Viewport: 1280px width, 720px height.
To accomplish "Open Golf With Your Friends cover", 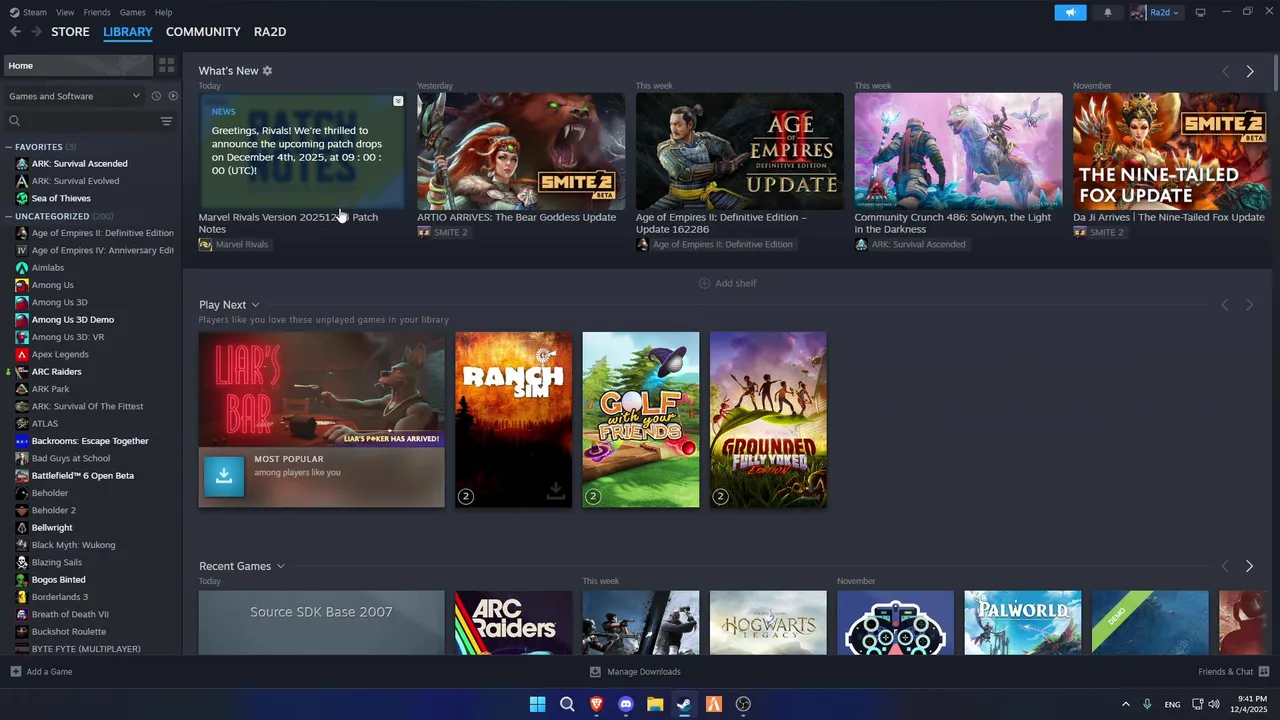I will tap(641, 420).
